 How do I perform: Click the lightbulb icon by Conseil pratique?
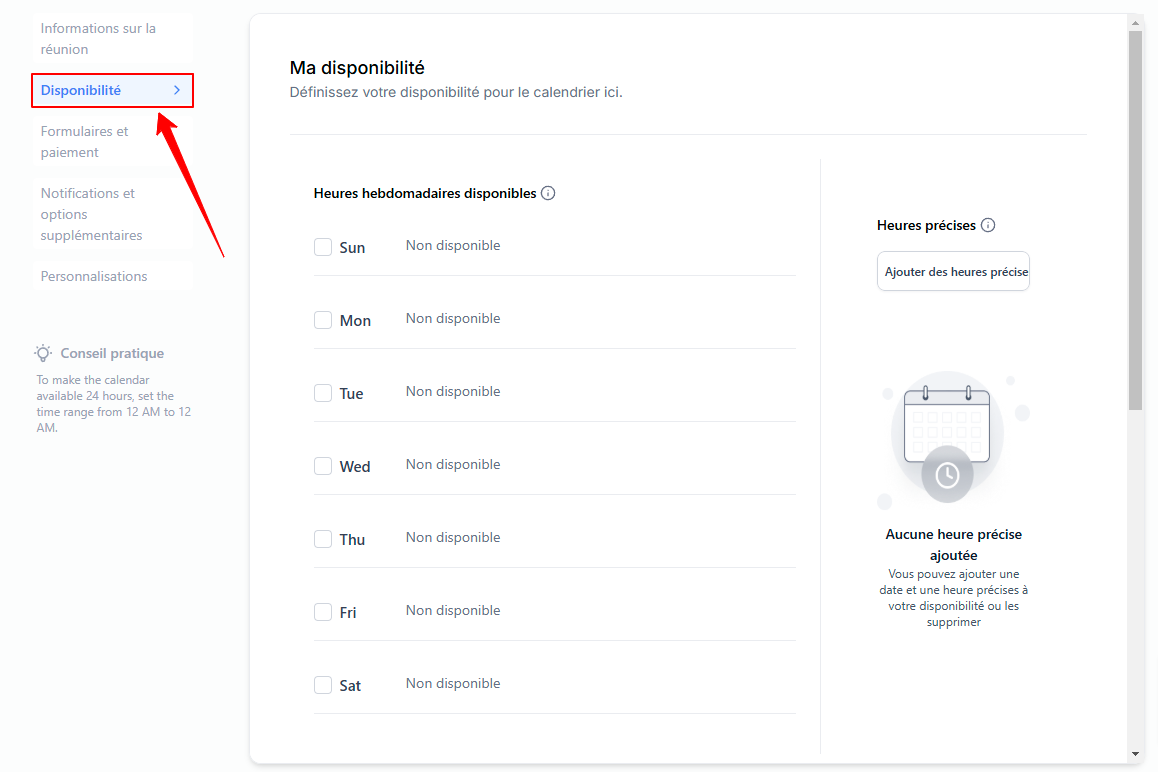pyautogui.click(x=44, y=353)
